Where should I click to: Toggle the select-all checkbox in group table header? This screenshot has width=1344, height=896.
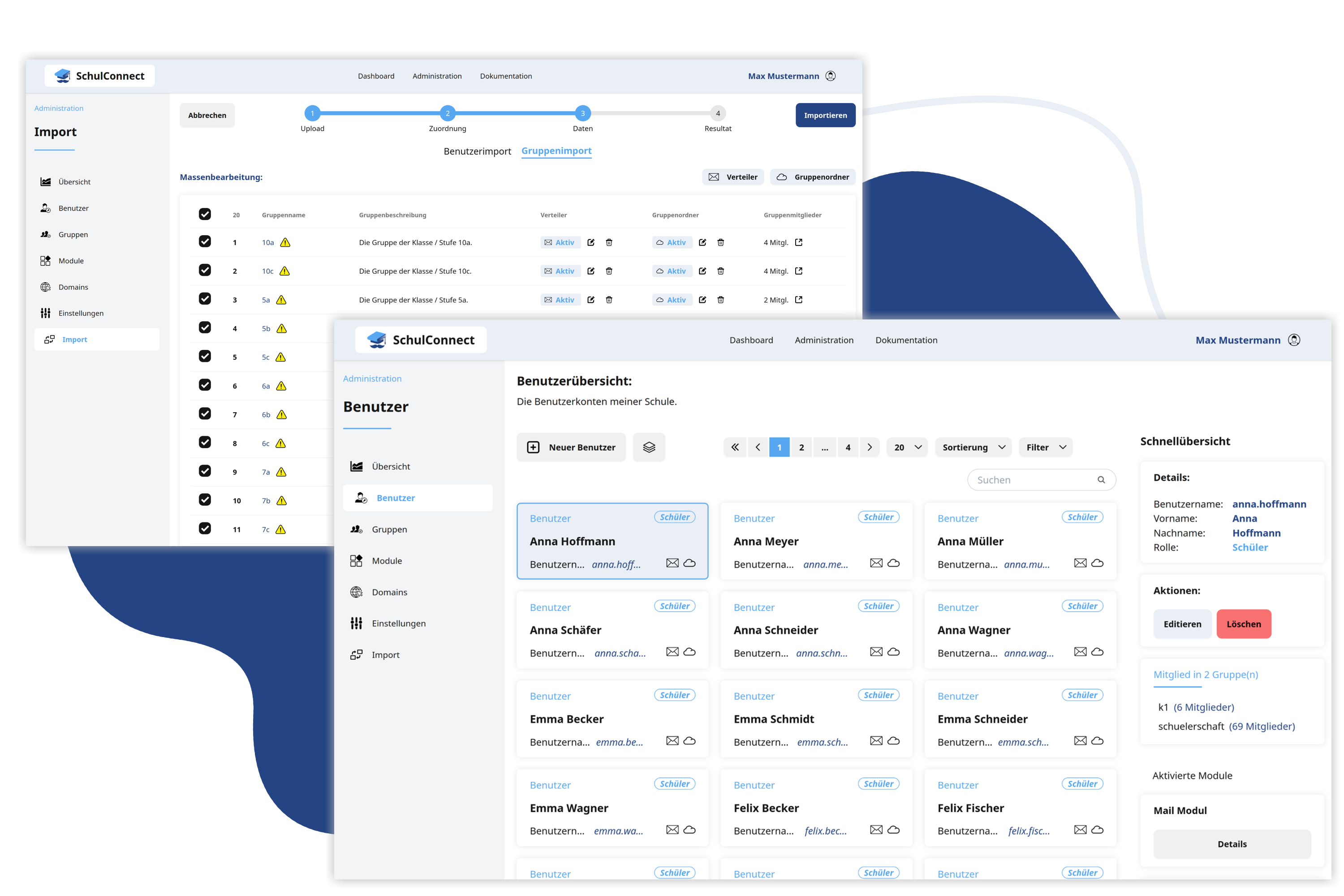(205, 214)
